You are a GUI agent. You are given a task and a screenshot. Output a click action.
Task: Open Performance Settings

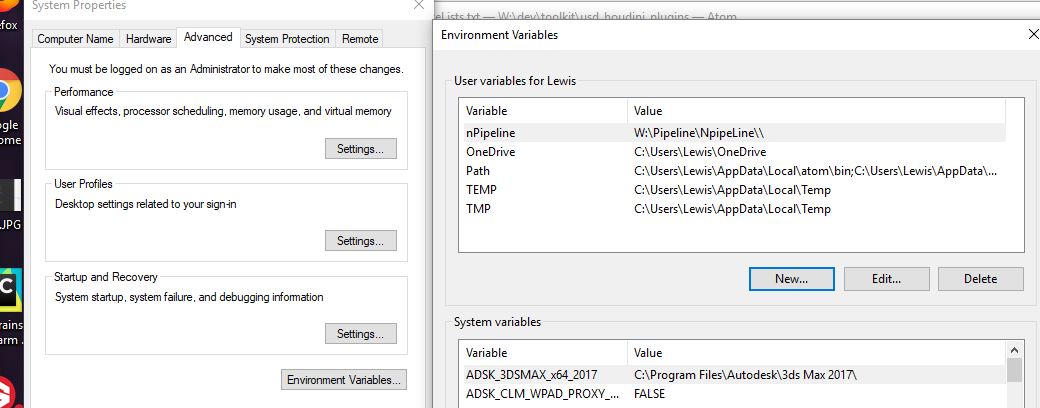(x=360, y=149)
